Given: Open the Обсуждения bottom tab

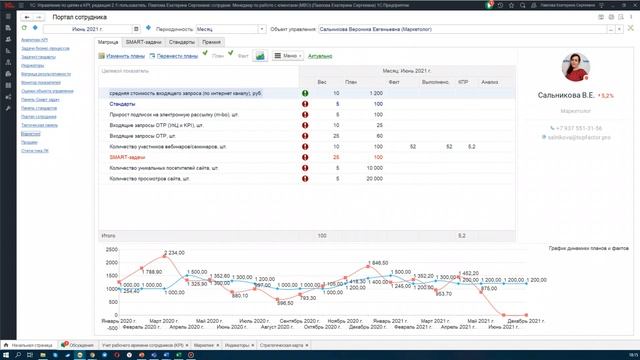Looking at the screenshot, I should click(78, 345).
